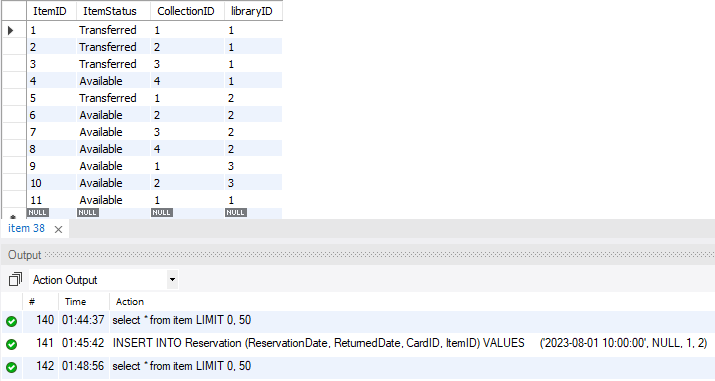Click the Transferred status of item 3
The width and height of the screenshot is (715, 381).
(108, 64)
